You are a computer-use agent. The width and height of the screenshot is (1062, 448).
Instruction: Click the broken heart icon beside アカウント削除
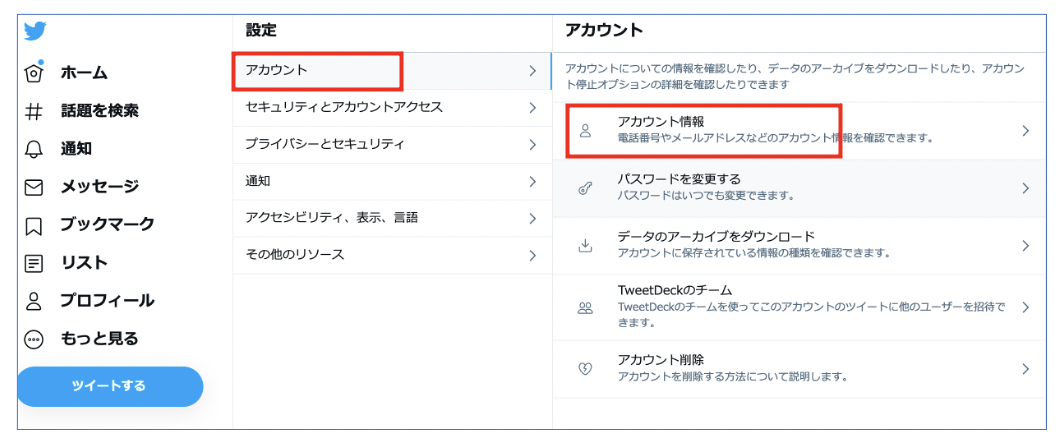(x=586, y=369)
